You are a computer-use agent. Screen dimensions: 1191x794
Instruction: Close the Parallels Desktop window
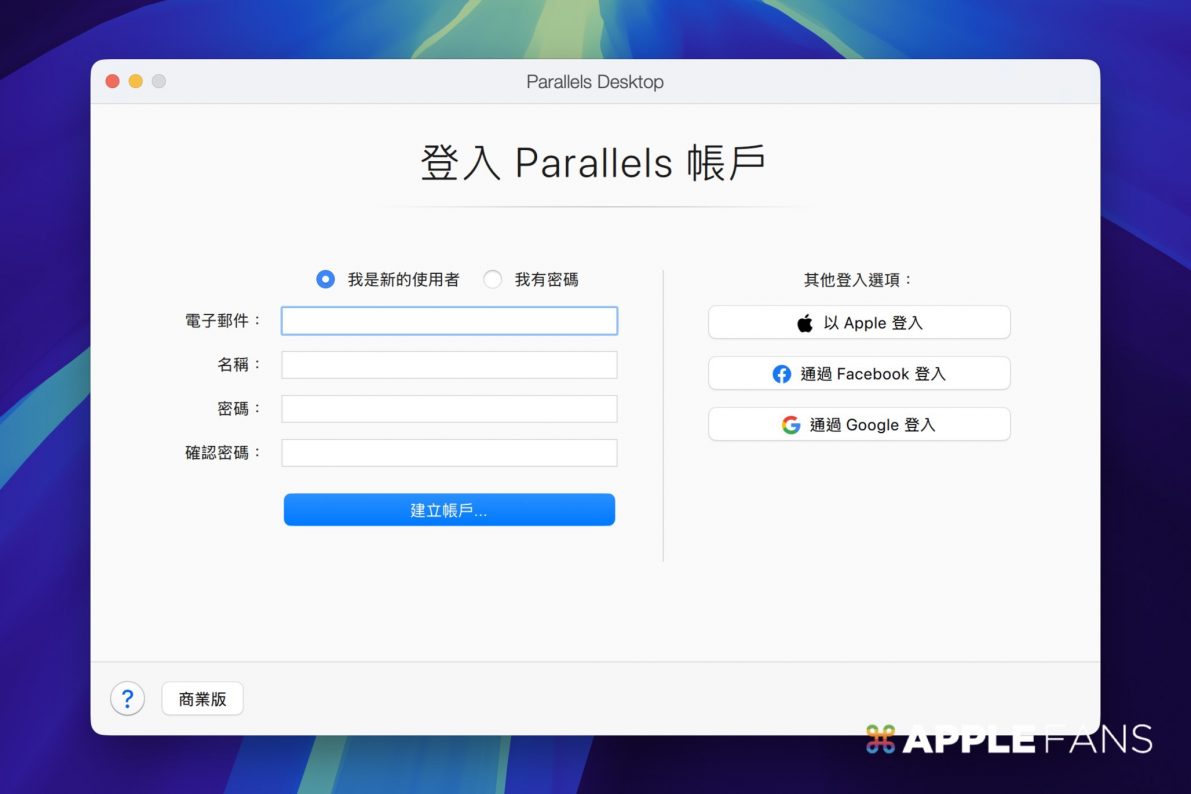pos(113,81)
